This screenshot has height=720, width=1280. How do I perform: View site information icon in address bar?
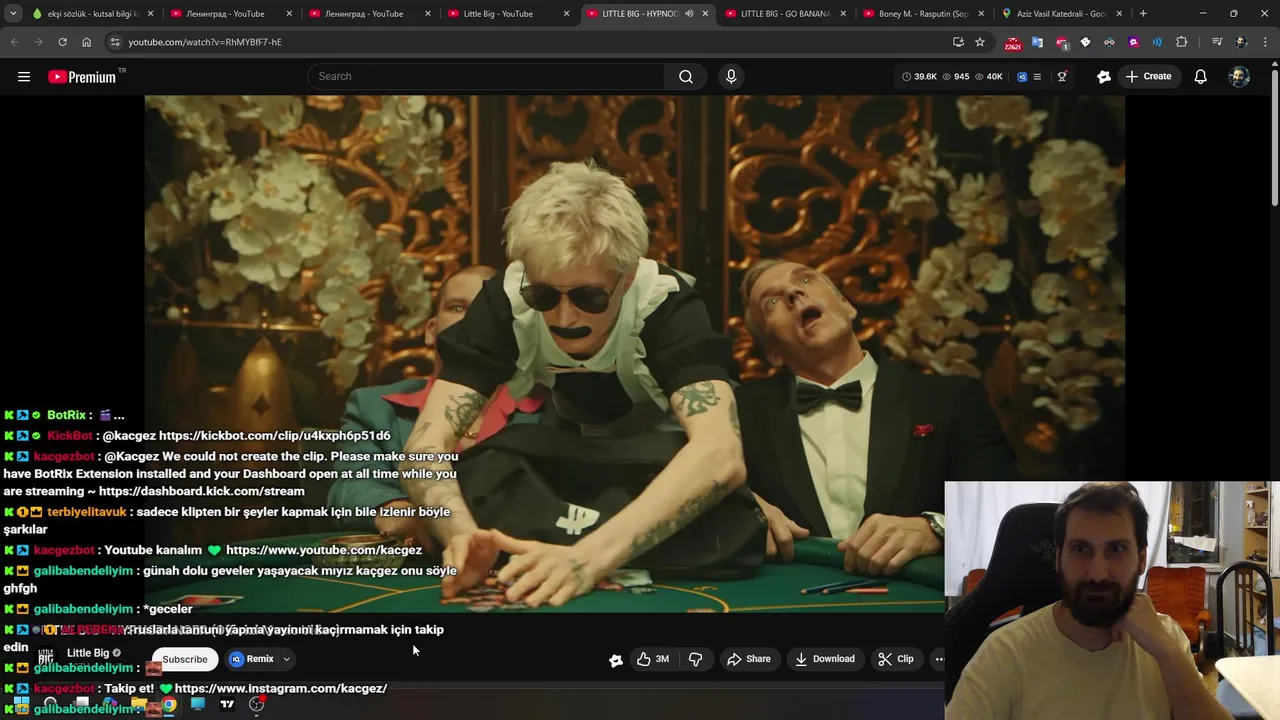point(115,42)
